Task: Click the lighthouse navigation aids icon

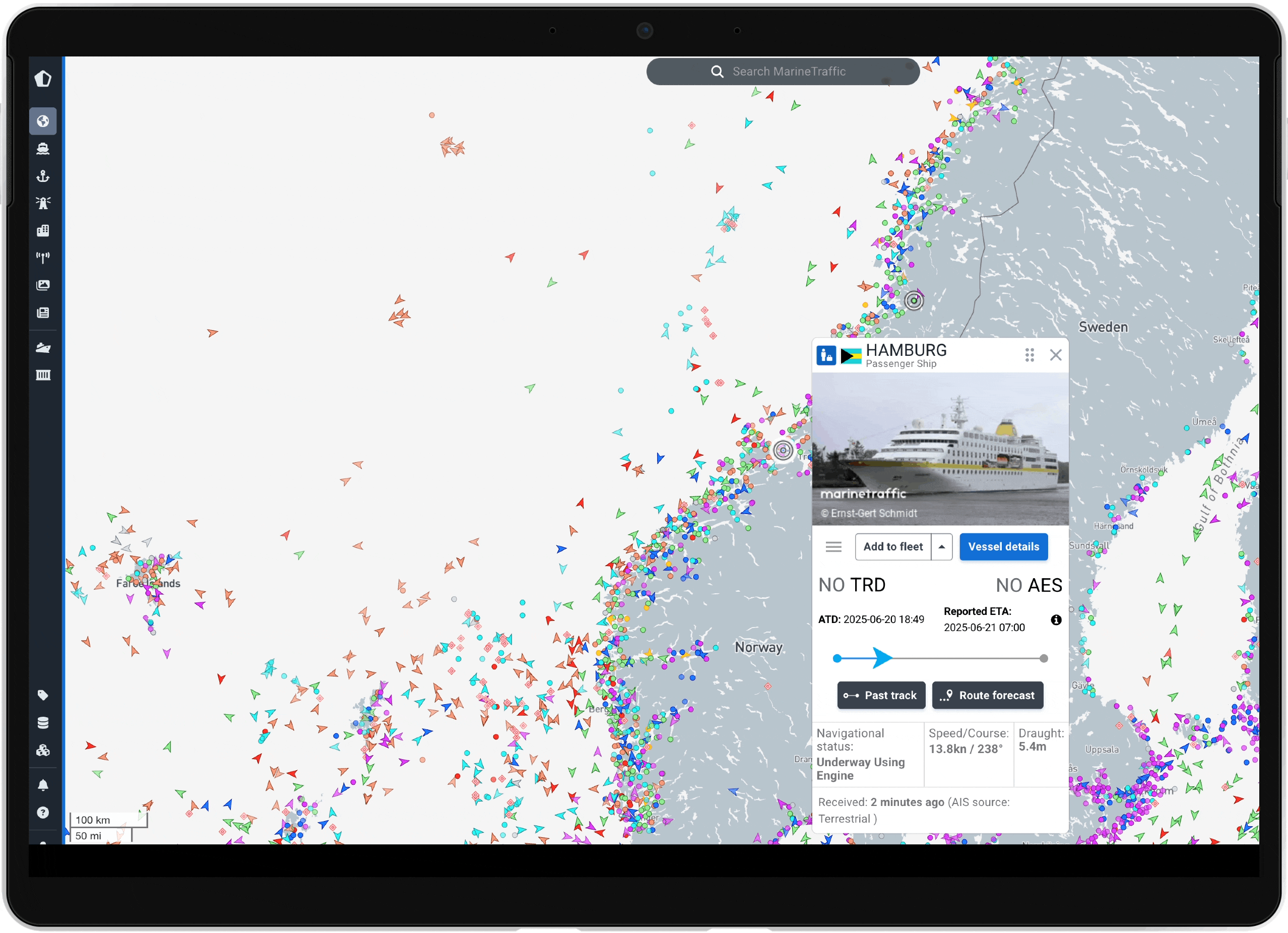Action: click(x=43, y=203)
